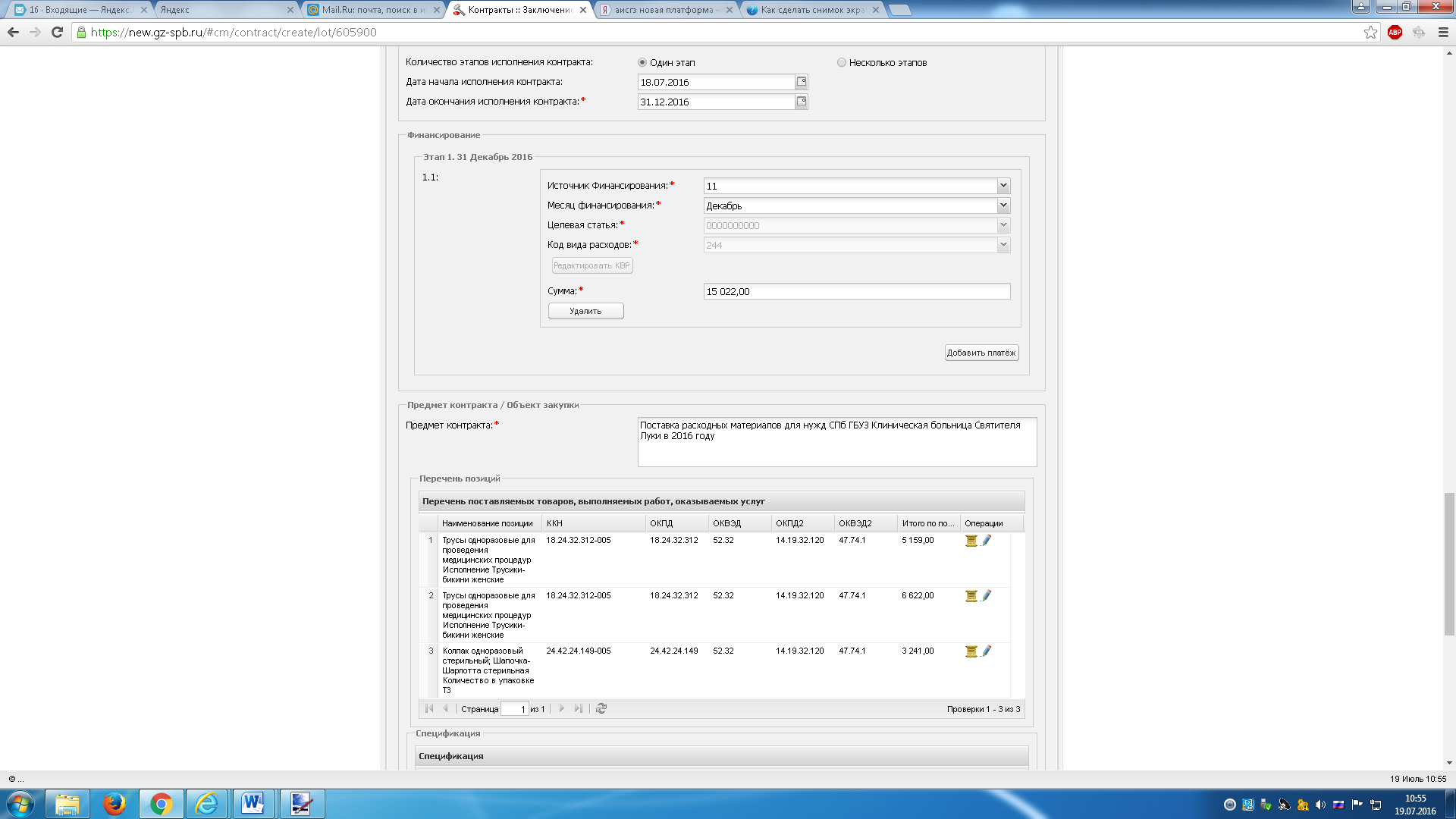Select the 'Один этап' radio option
This screenshot has height=819, width=1456.
(642, 63)
